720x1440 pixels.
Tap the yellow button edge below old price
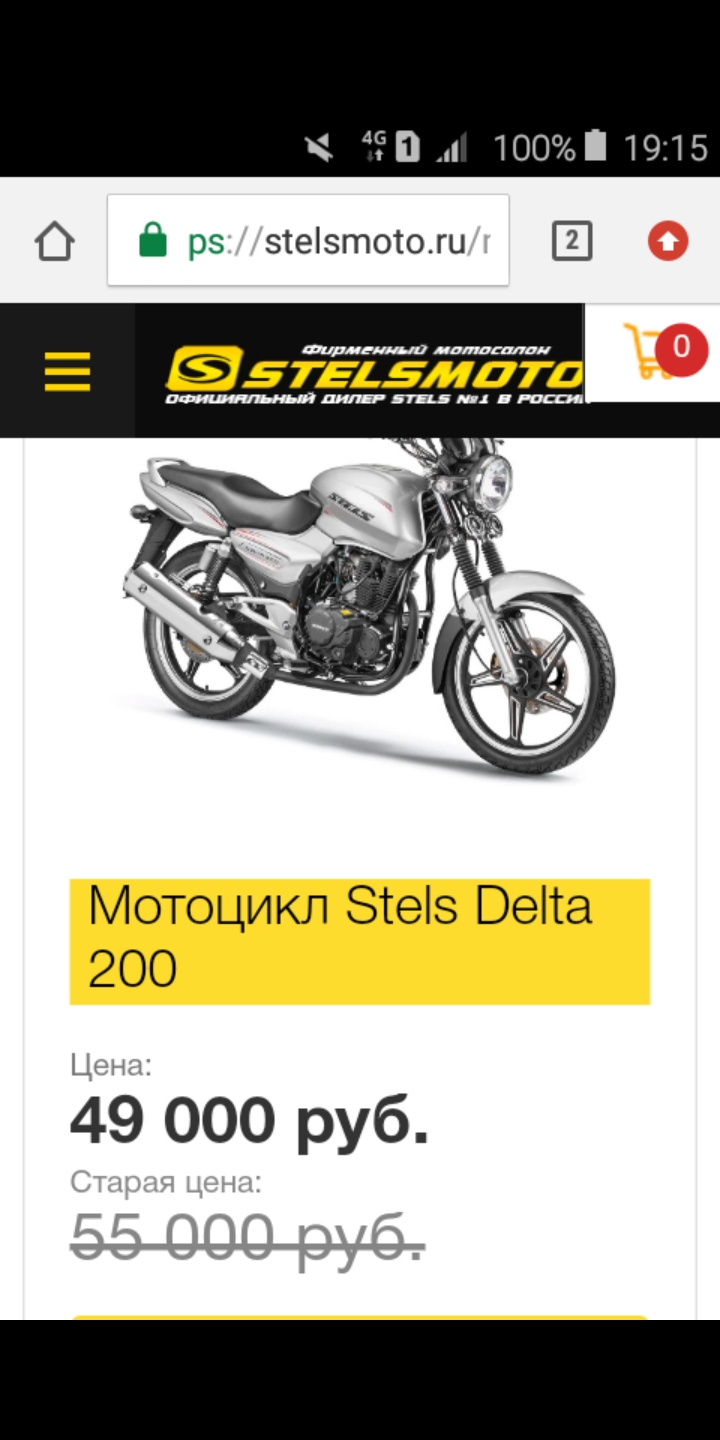(x=360, y=1317)
